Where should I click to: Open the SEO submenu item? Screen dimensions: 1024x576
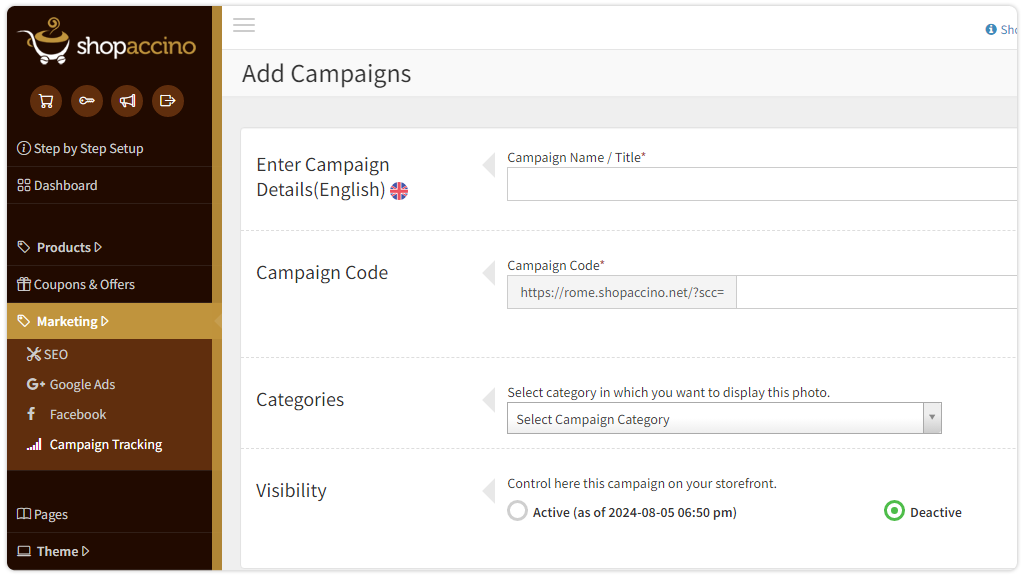pyautogui.click(x=55, y=354)
